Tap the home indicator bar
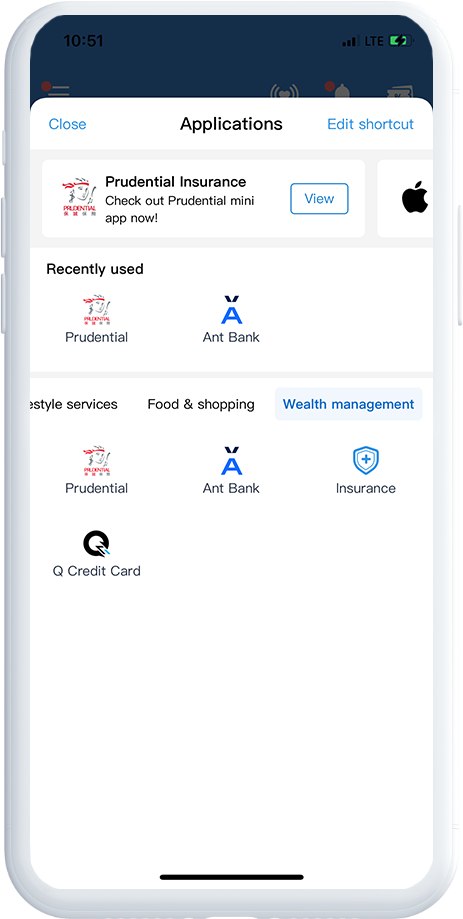Screen dimensions: 463x919 click(x=232, y=877)
